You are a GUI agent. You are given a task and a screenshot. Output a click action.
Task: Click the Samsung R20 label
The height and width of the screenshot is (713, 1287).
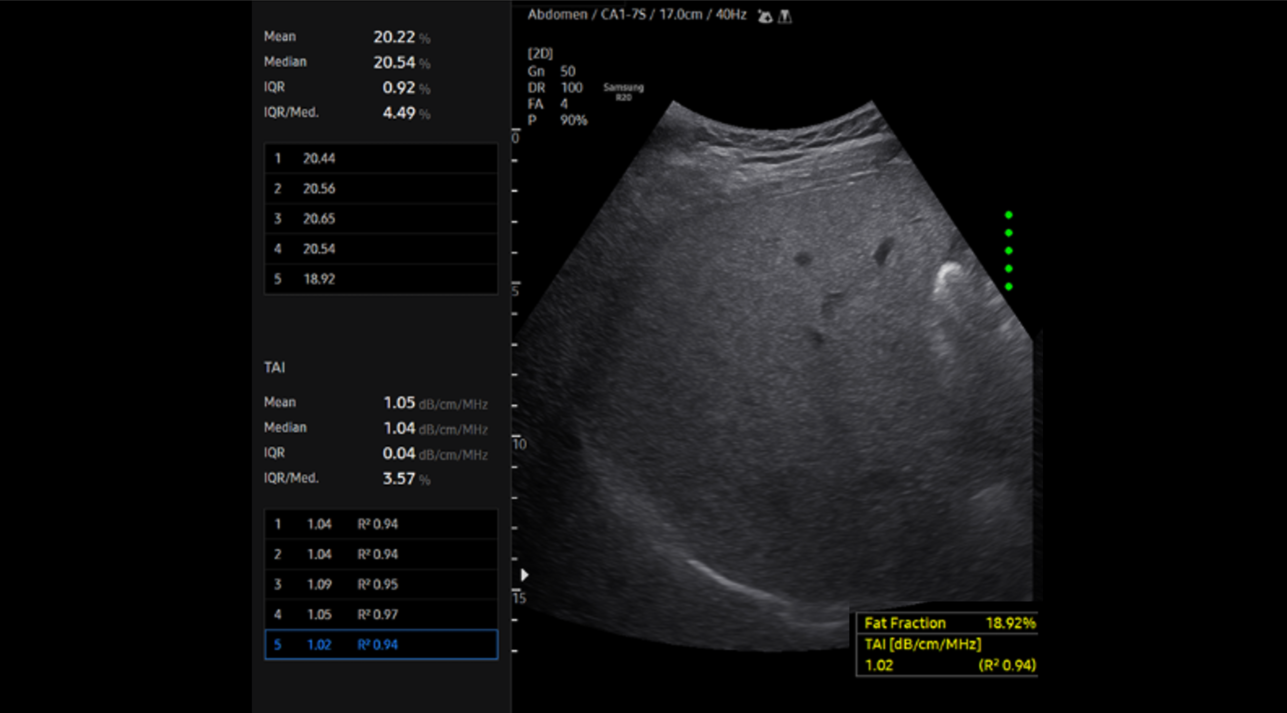(624, 91)
